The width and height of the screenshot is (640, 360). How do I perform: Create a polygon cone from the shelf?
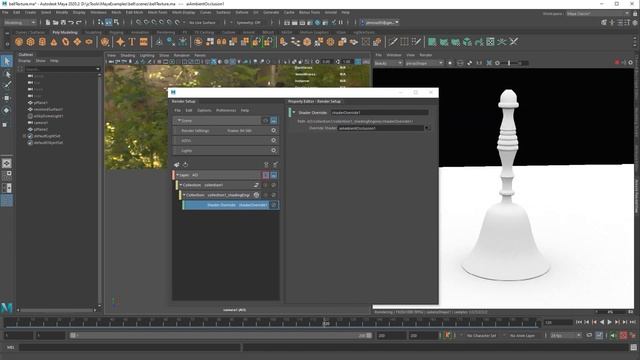click(54, 42)
